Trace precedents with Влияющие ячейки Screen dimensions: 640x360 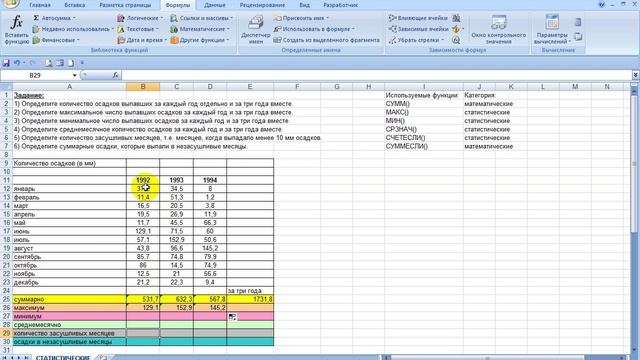(x=418, y=18)
